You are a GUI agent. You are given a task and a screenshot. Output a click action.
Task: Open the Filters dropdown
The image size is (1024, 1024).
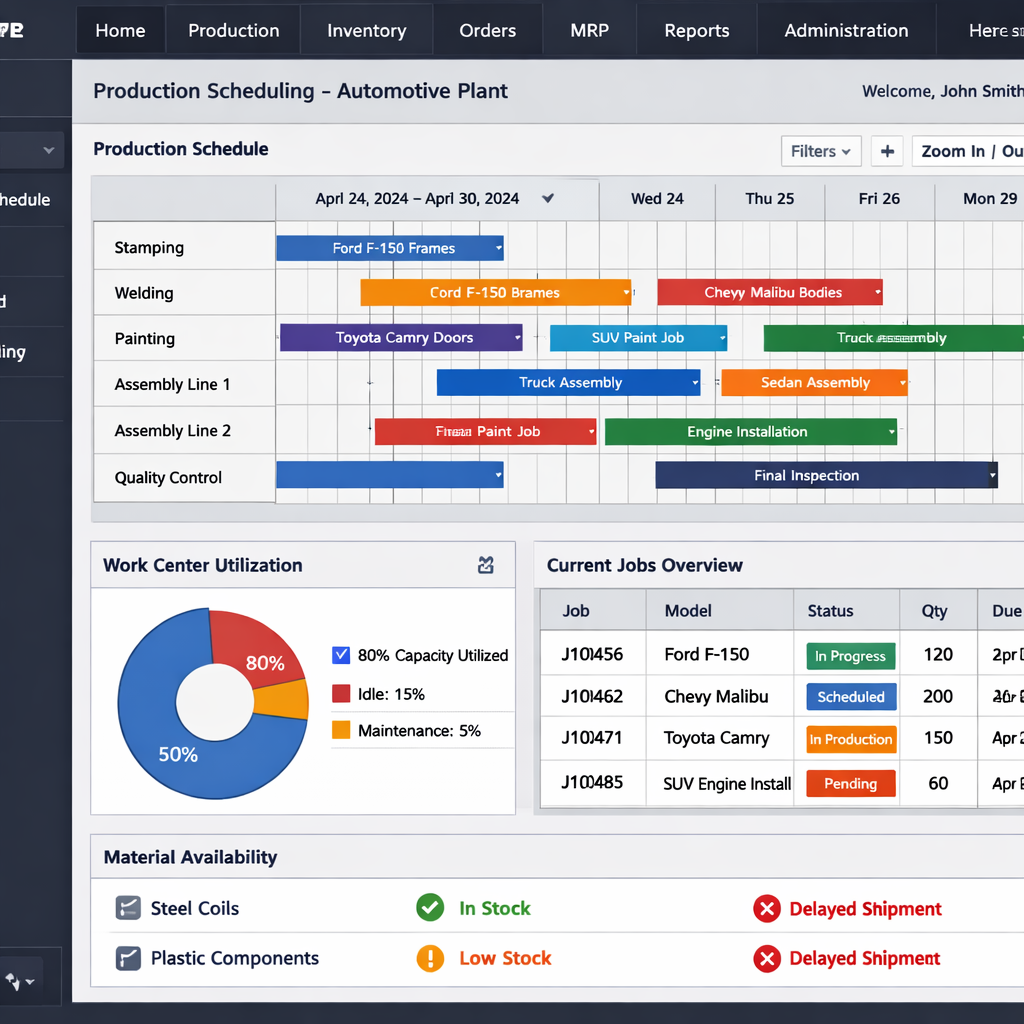pyautogui.click(x=820, y=151)
